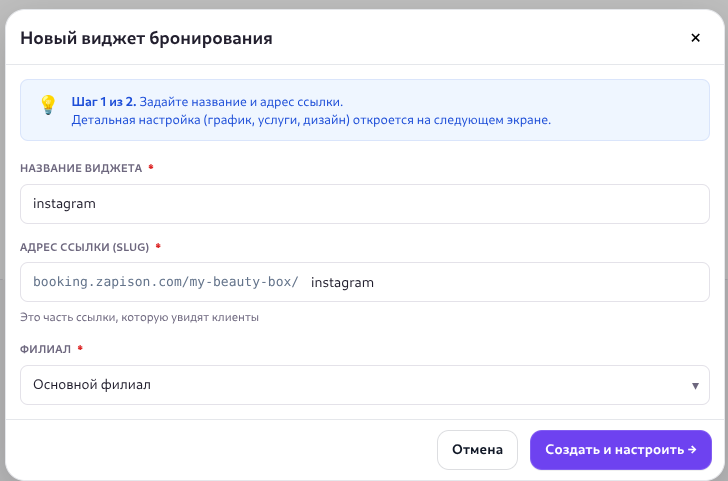Click the Шаг 1 из 2 text

point(104,102)
